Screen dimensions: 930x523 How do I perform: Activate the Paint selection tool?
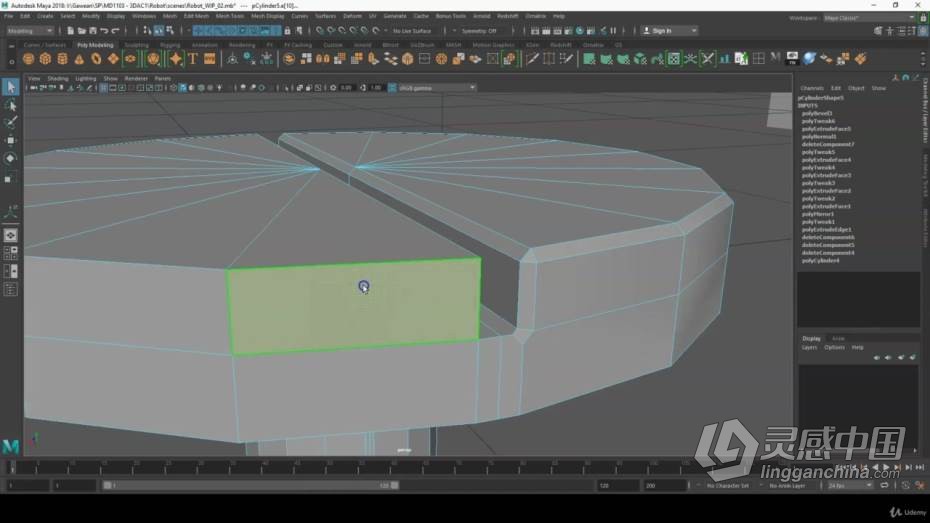11,123
